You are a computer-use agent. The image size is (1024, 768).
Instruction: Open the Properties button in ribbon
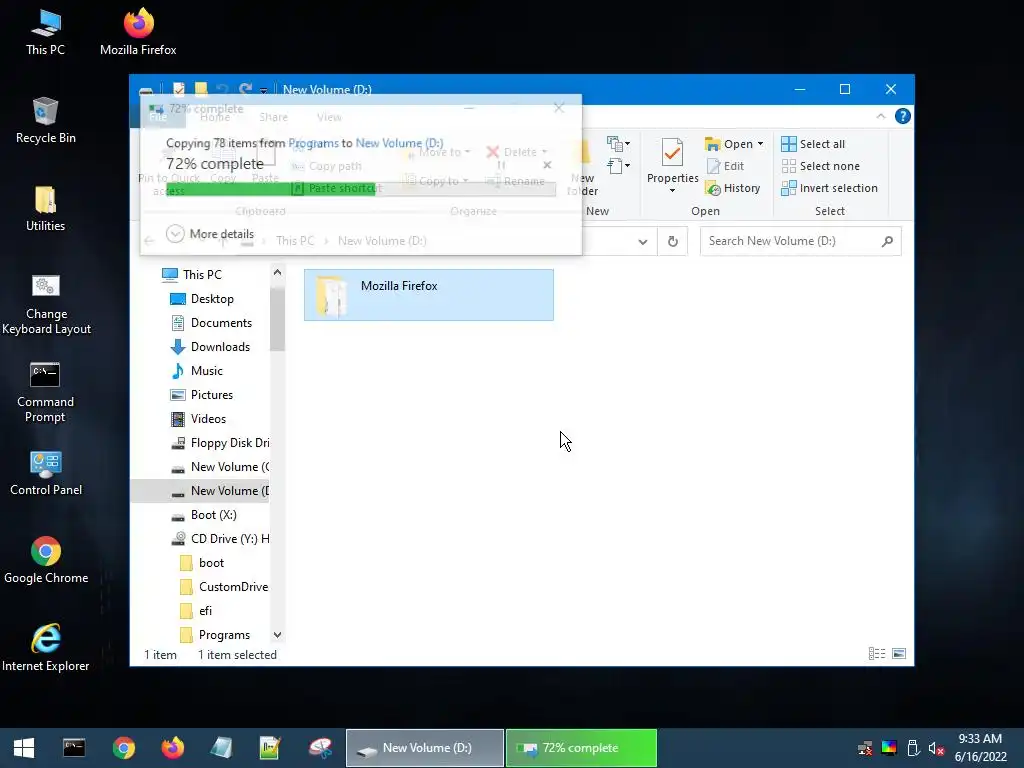pos(672,161)
